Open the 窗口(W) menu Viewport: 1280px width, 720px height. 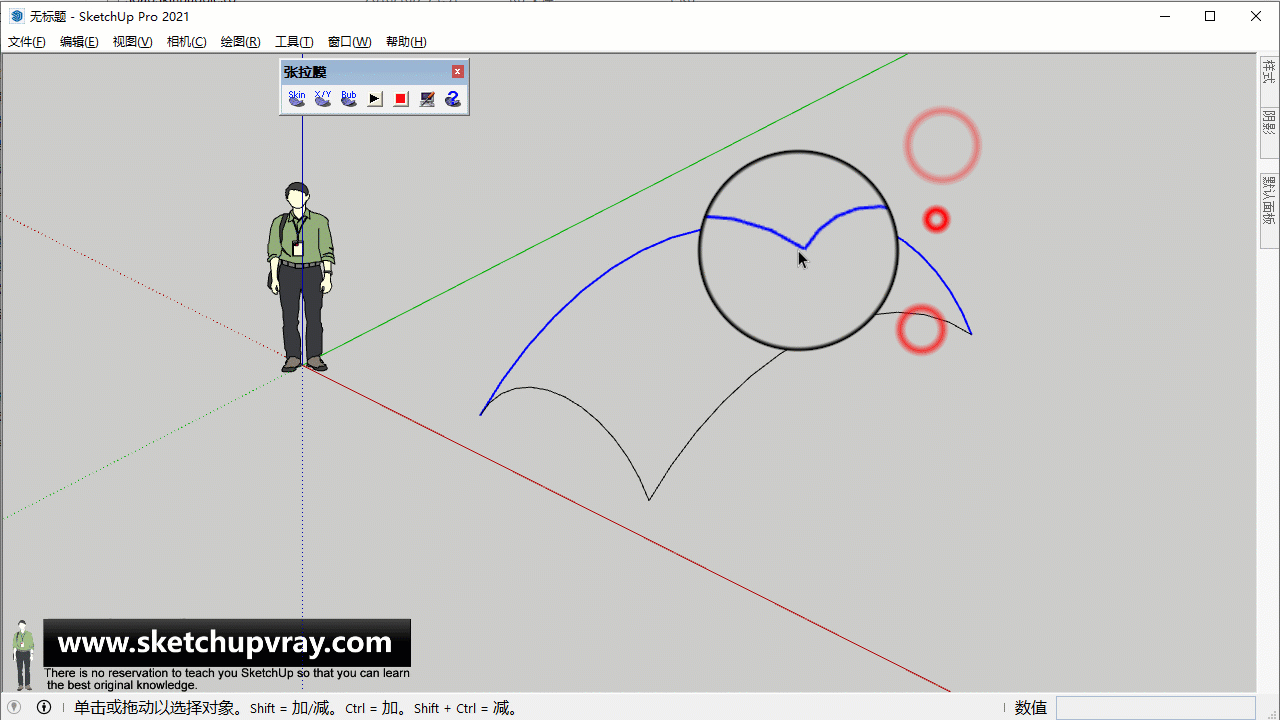coord(349,42)
